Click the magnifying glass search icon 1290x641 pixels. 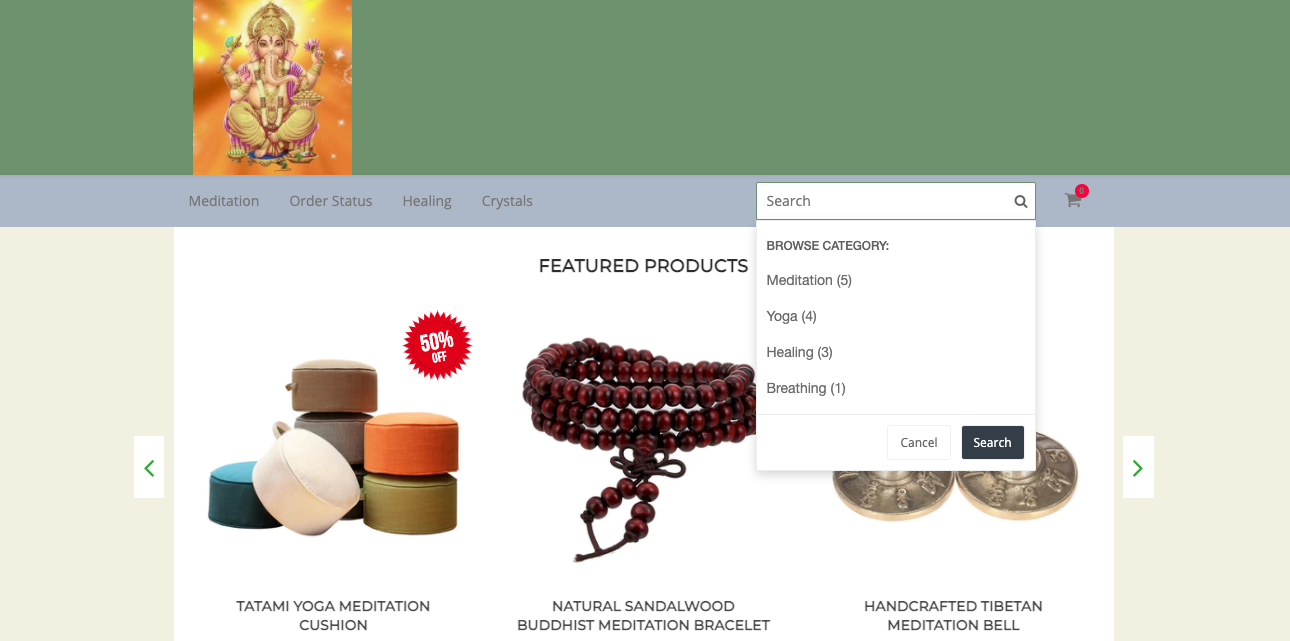(1020, 201)
